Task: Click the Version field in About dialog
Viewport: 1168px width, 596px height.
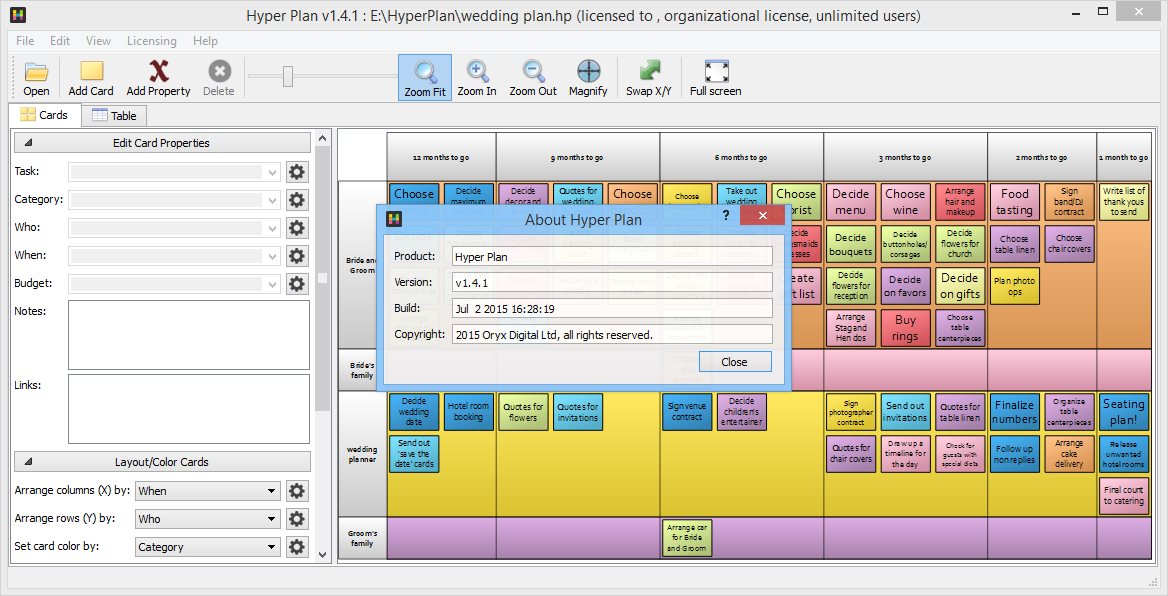Action: coord(612,283)
